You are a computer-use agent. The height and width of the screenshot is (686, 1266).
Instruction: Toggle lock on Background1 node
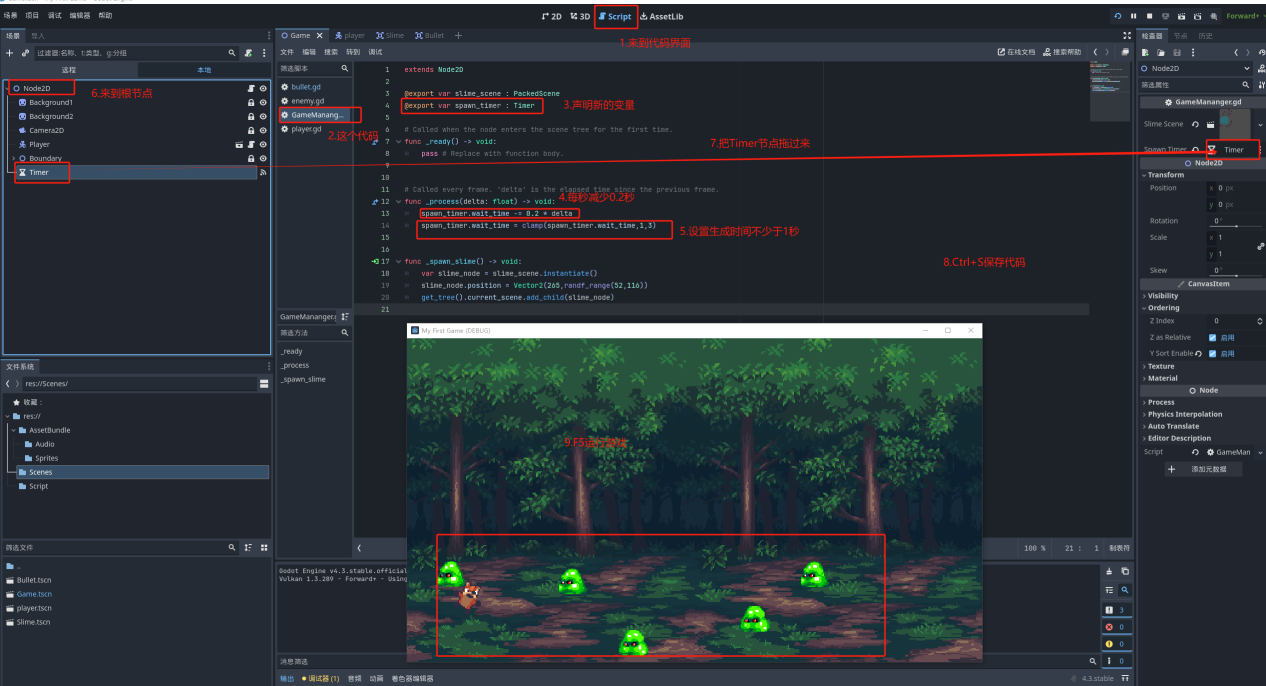[x=251, y=102]
